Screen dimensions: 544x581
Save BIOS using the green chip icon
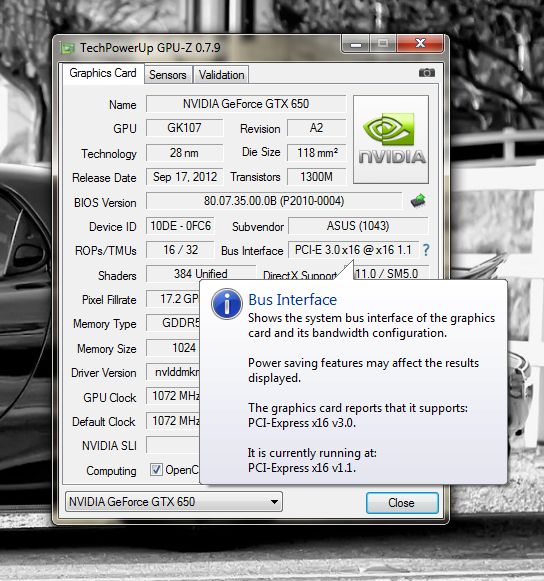tap(418, 201)
